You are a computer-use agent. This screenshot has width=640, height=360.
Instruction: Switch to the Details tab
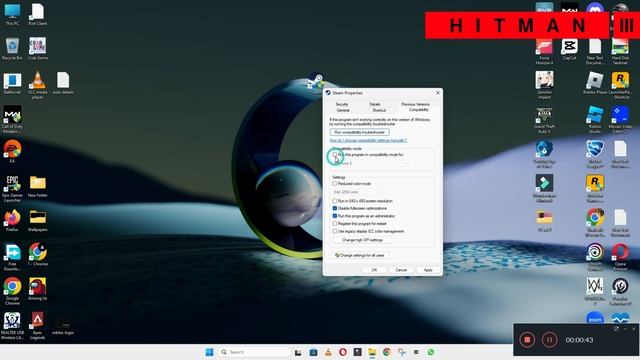coord(375,104)
